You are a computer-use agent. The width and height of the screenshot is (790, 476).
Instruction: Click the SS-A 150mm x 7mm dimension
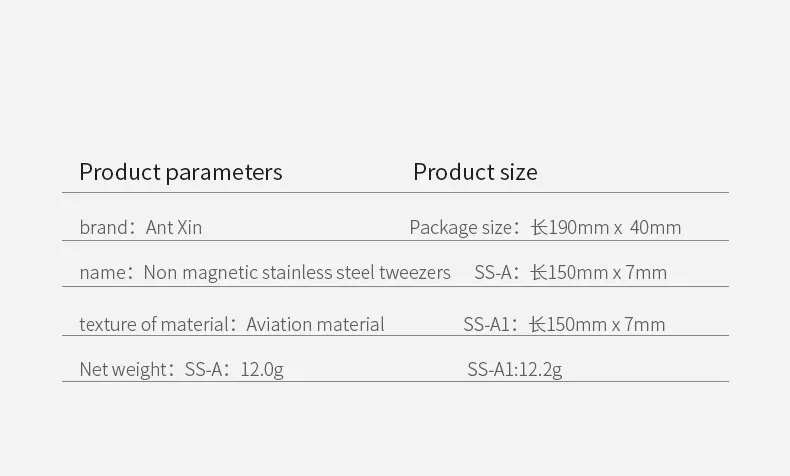(x=607, y=273)
